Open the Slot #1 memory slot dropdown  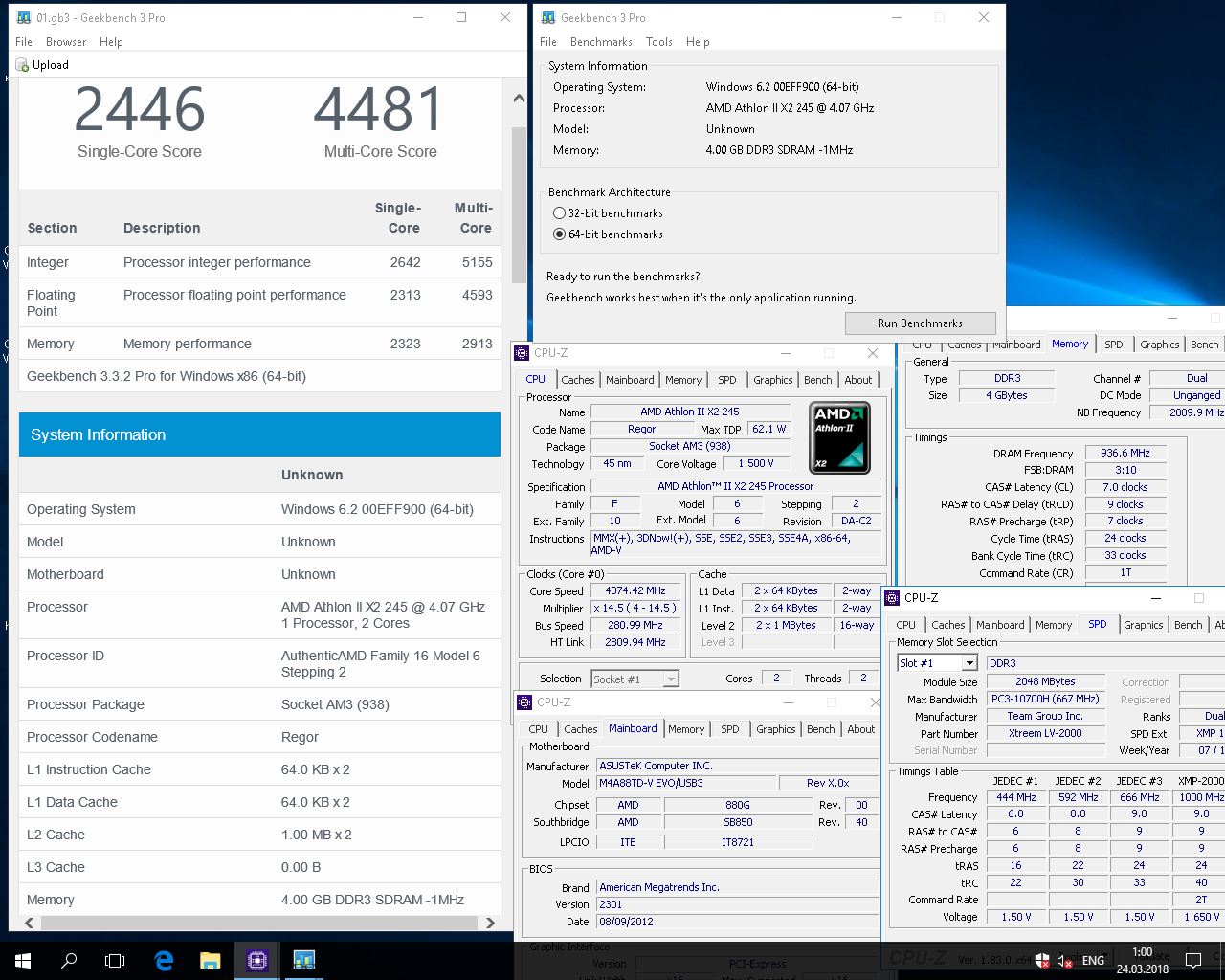click(969, 663)
